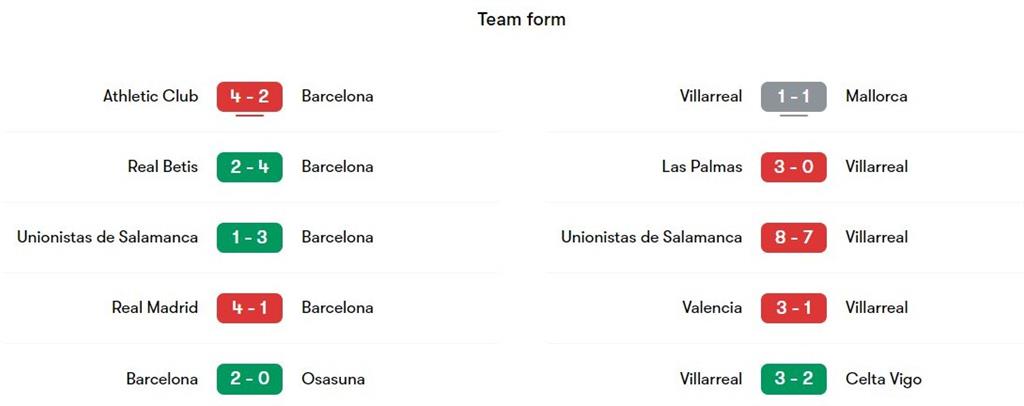
Task: Click the Real Betis team name
Action: click(163, 167)
